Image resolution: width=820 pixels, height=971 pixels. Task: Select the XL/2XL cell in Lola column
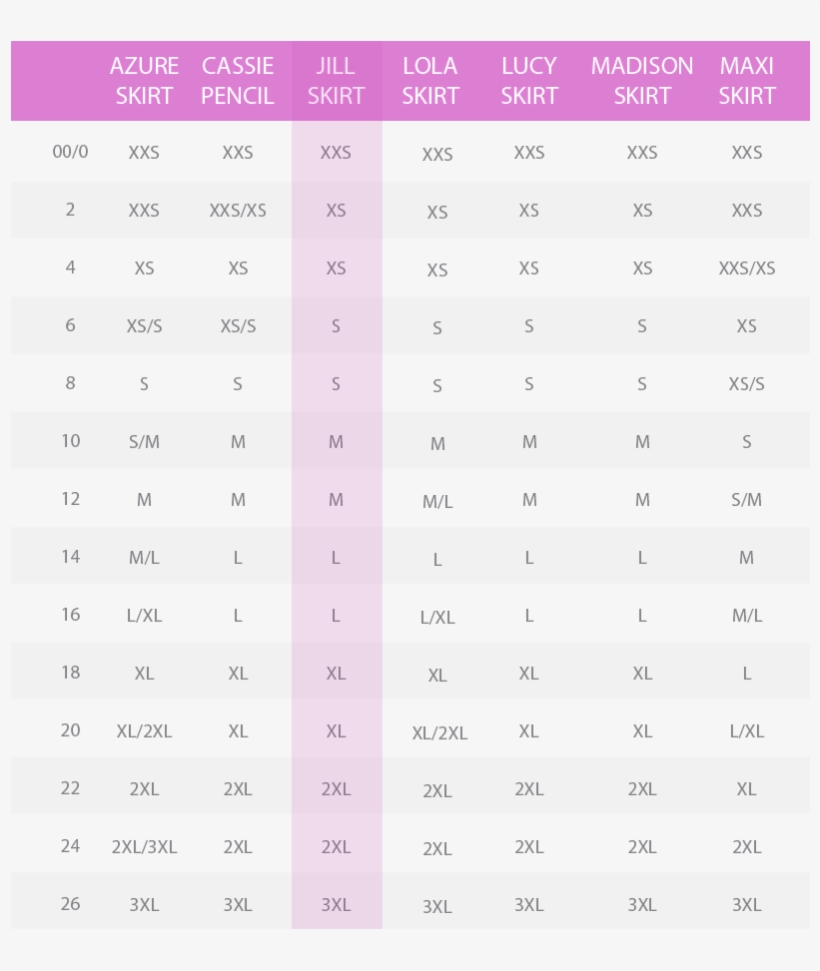point(439,733)
